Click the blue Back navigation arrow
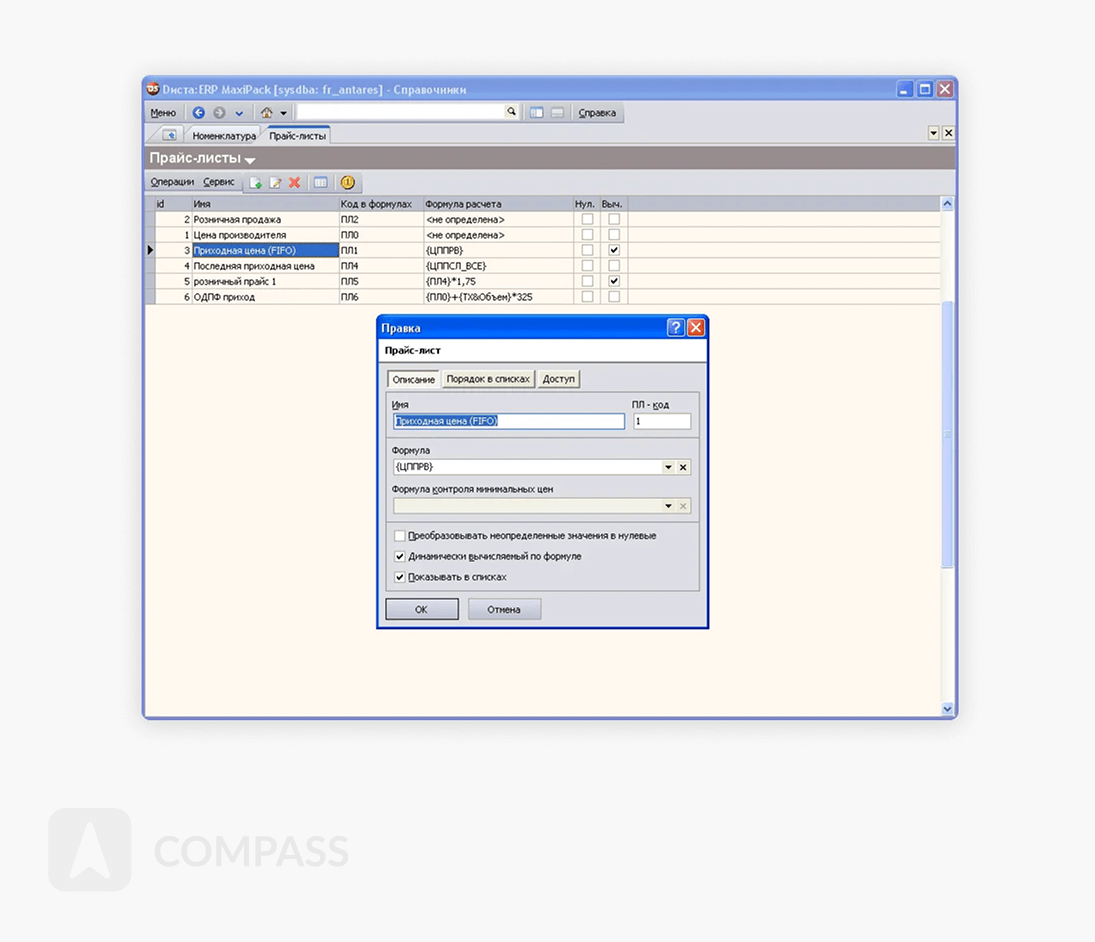 point(199,113)
